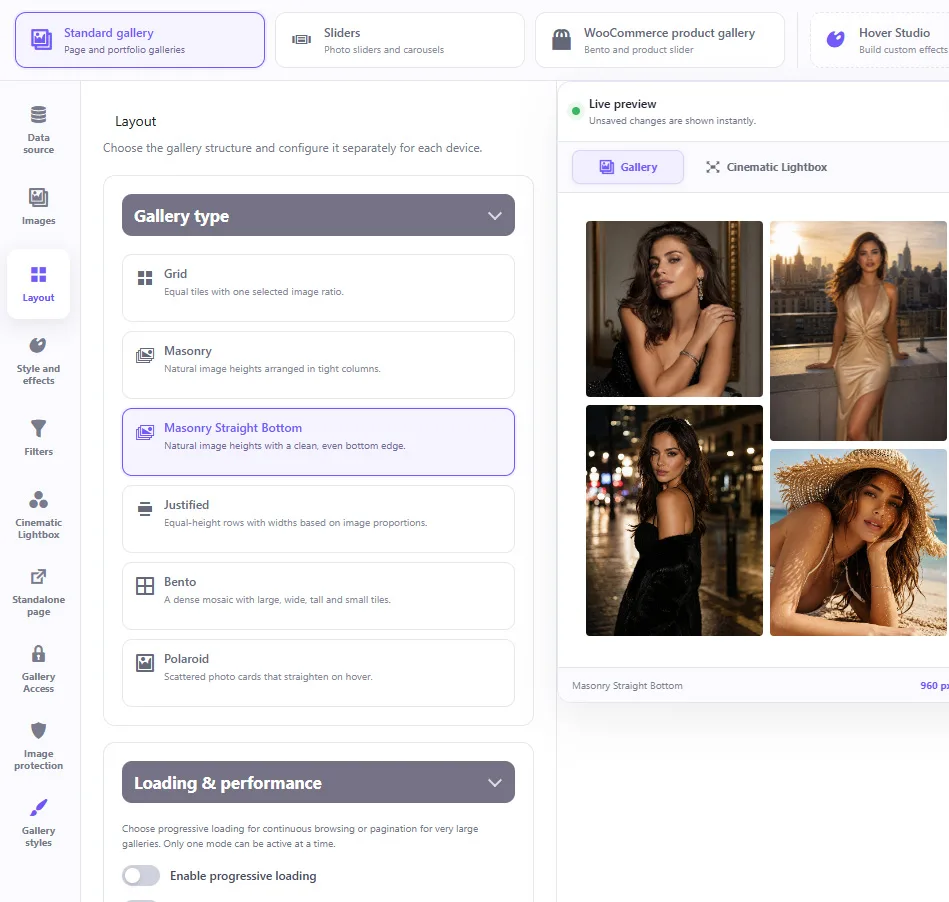Toggle Enable progressive loading switch

(141, 875)
